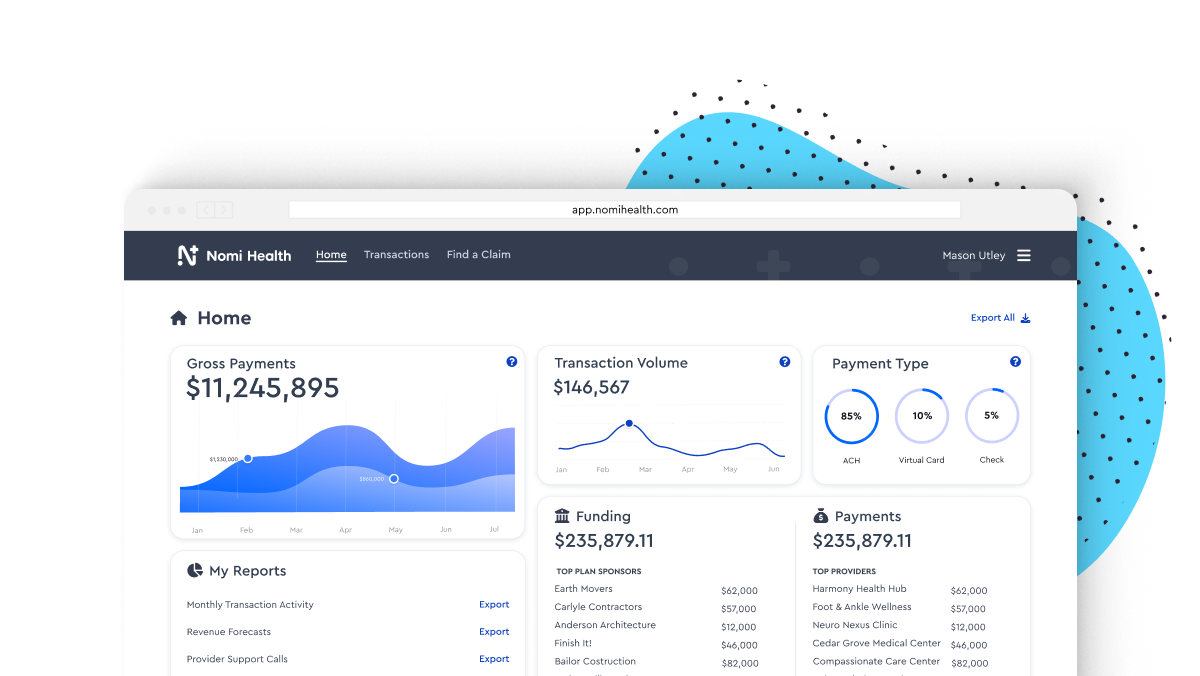Click the Nomi Health logo icon

point(187,256)
